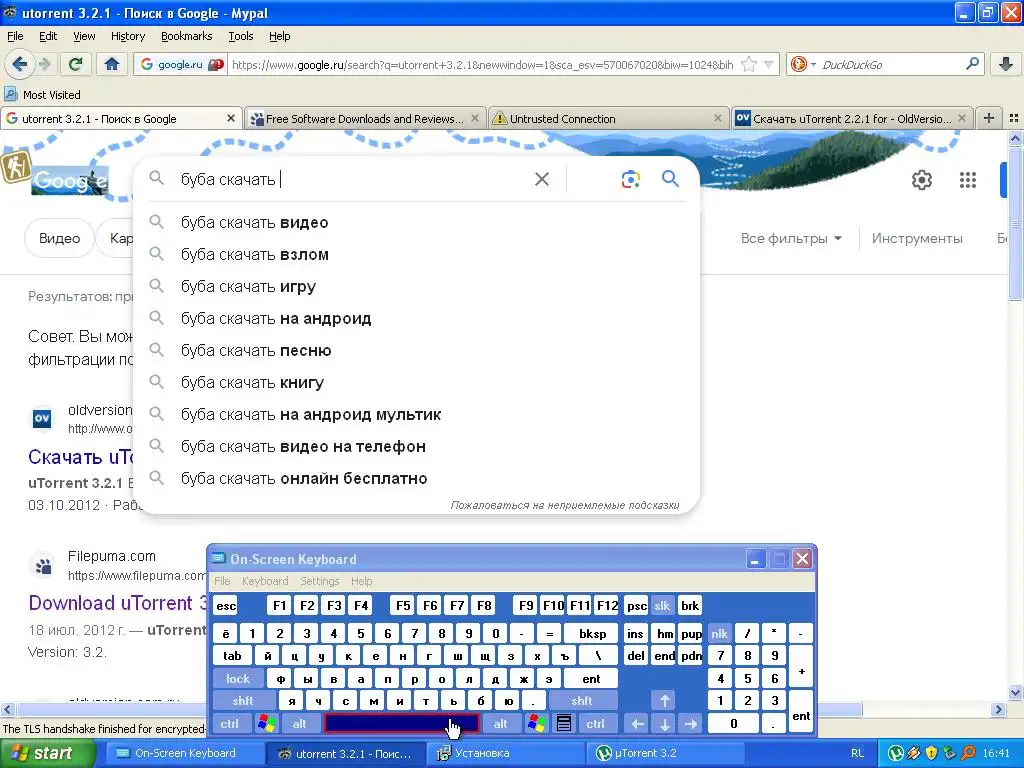Open the browser Home page icon
Image resolution: width=1024 pixels, height=768 pixels.
pos(112,64)
